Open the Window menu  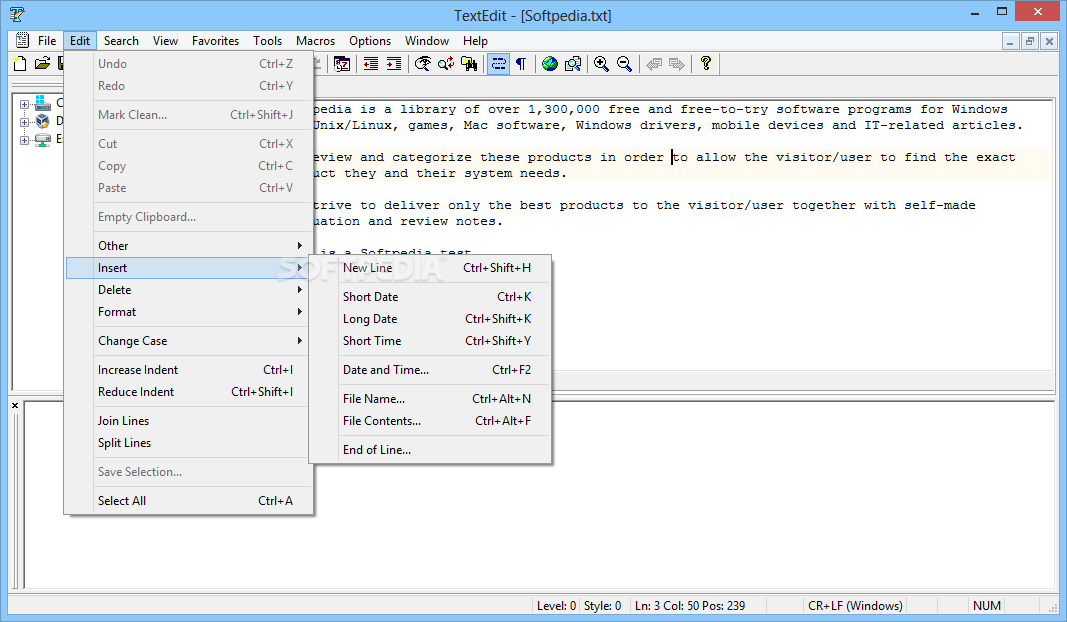pos(427,41)
